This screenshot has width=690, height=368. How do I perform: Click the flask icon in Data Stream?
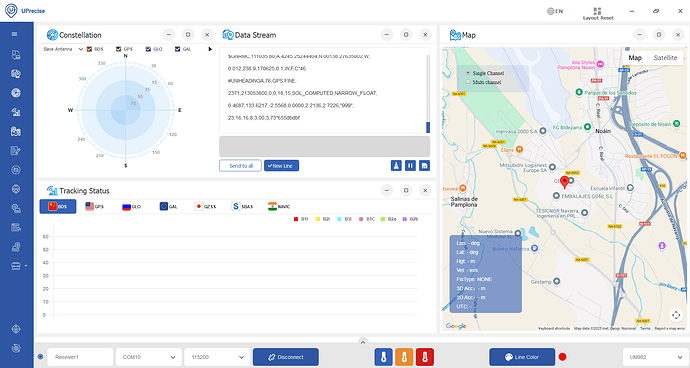click(396, 166)
